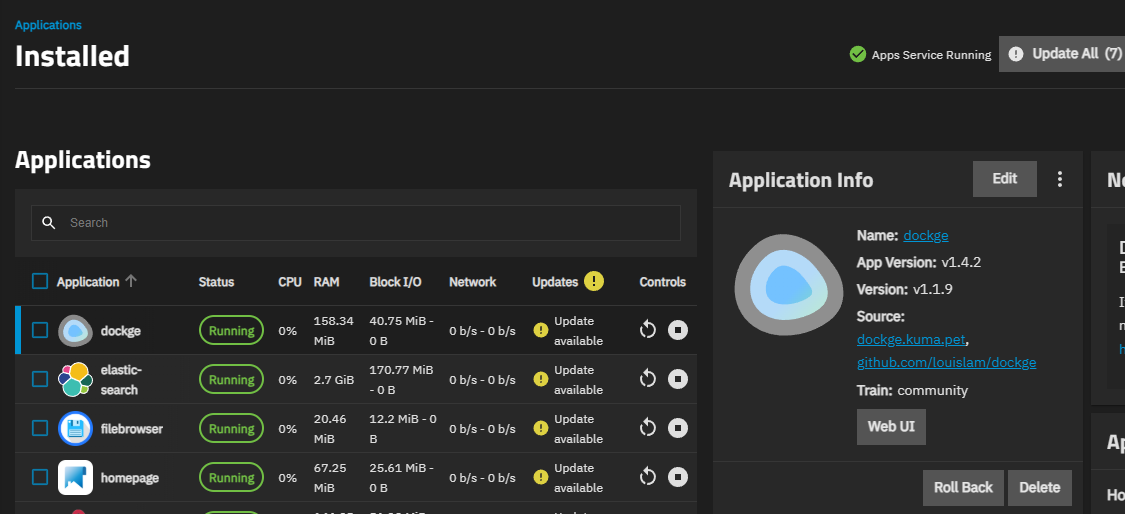The image size is (1125, 514).
Task: Click the Edit button
Action: click(1004, 179)
